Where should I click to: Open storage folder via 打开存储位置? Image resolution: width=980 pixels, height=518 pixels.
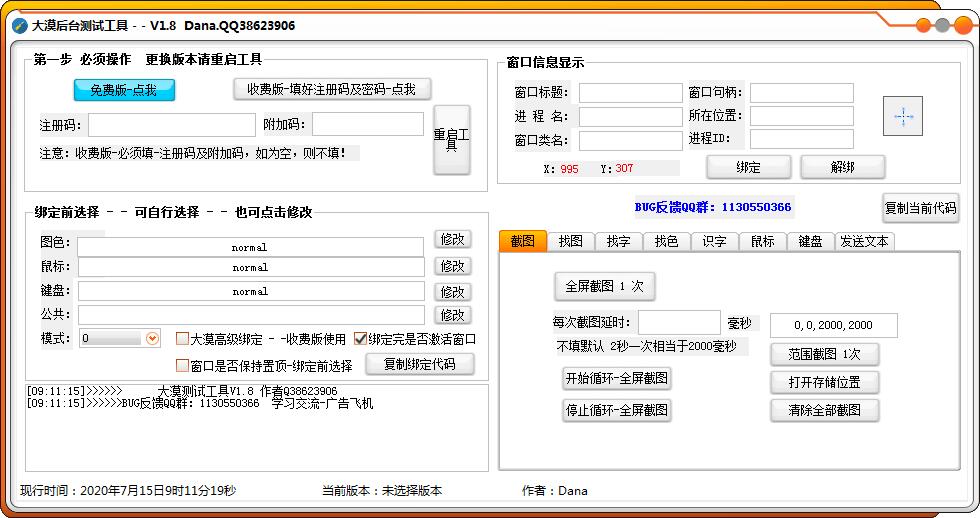(x=824, y=382)
